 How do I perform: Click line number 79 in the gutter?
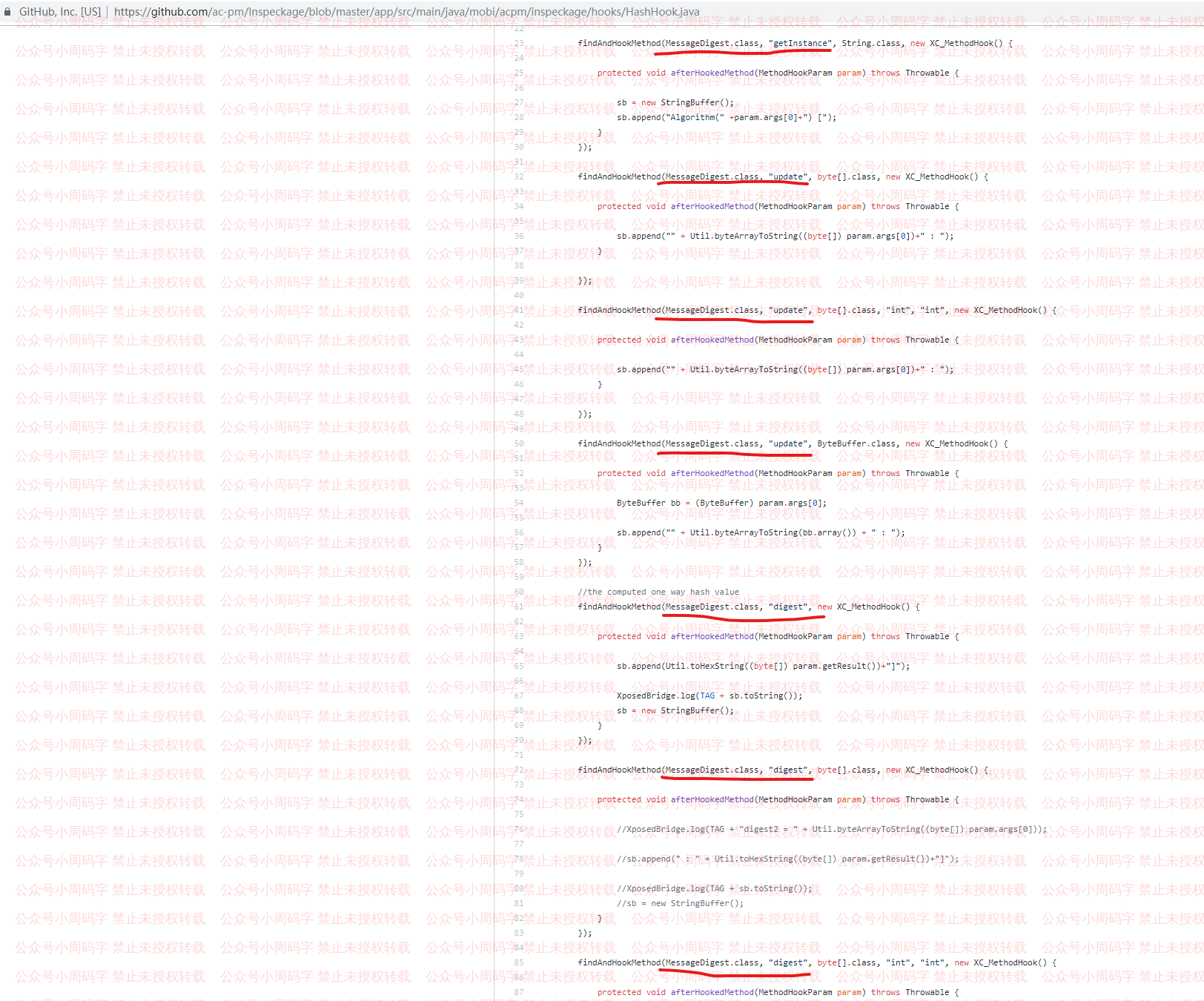[x=519, y=873]
